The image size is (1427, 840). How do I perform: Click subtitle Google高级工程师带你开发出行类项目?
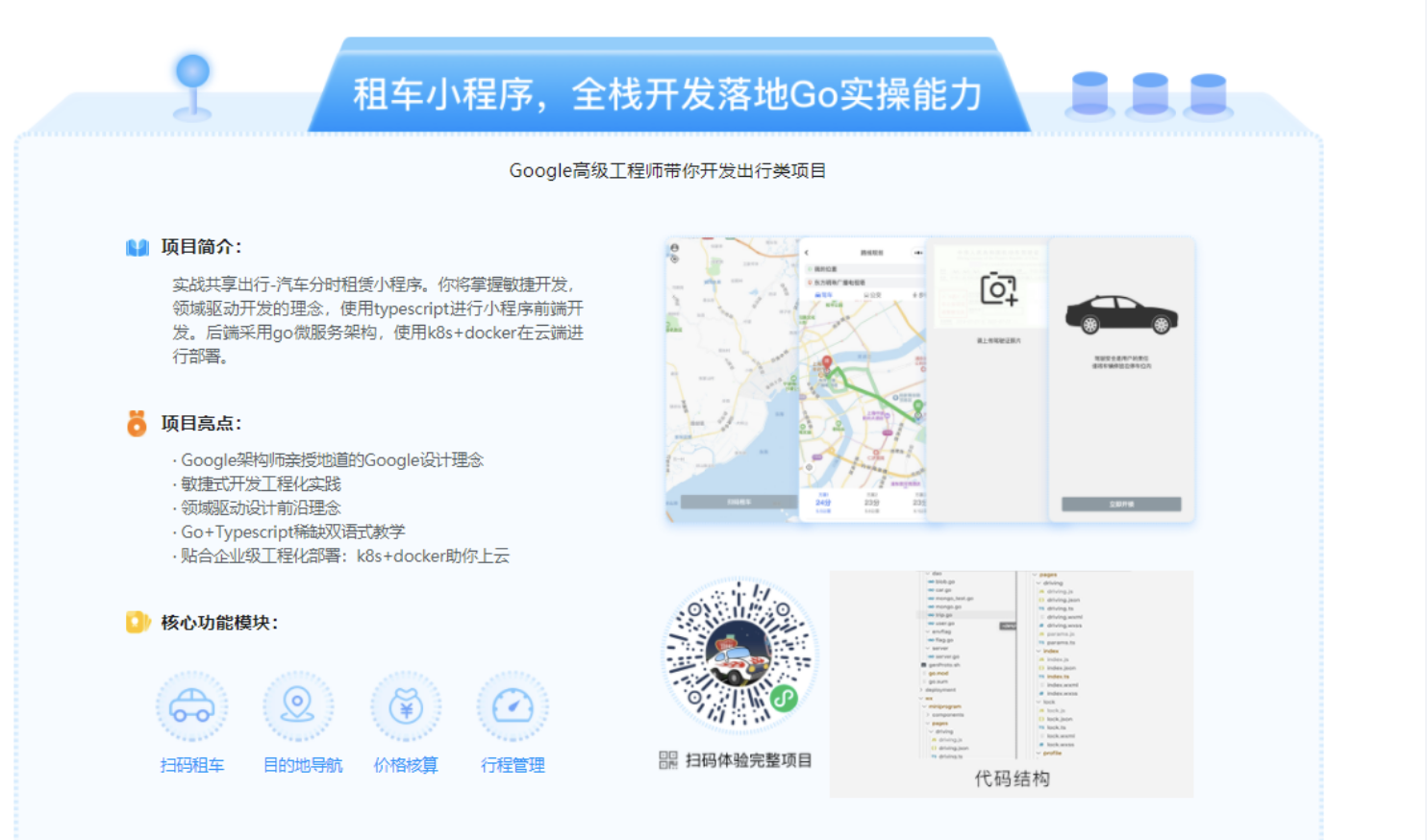(x=667, y=170)
